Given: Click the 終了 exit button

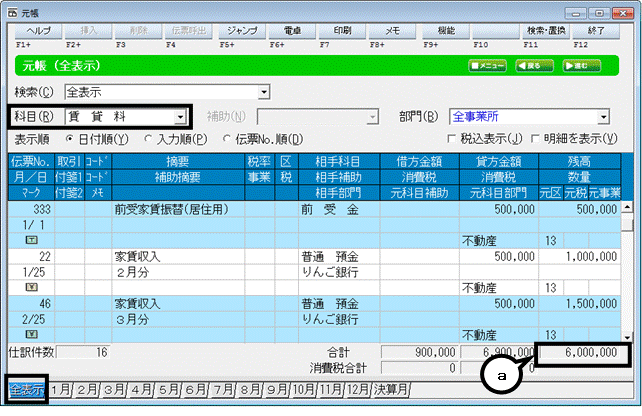Looking at the screenshot, I should [596, 31].
